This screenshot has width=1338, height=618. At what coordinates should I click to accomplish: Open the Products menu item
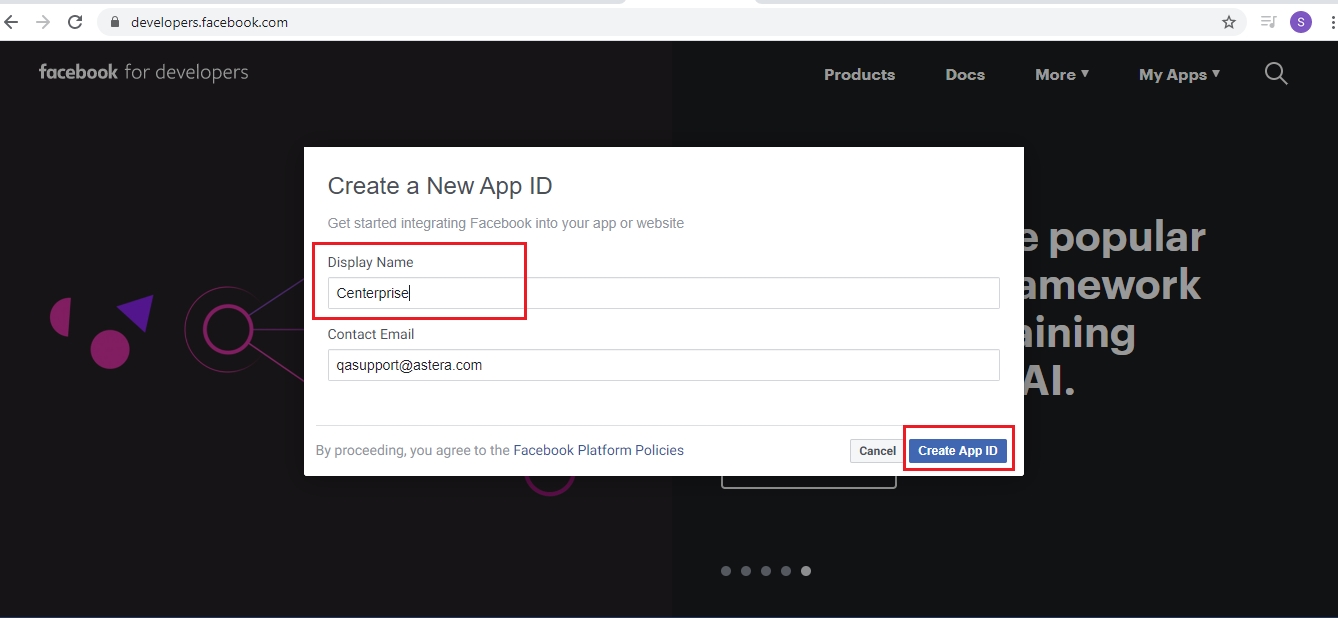(859, 75)
